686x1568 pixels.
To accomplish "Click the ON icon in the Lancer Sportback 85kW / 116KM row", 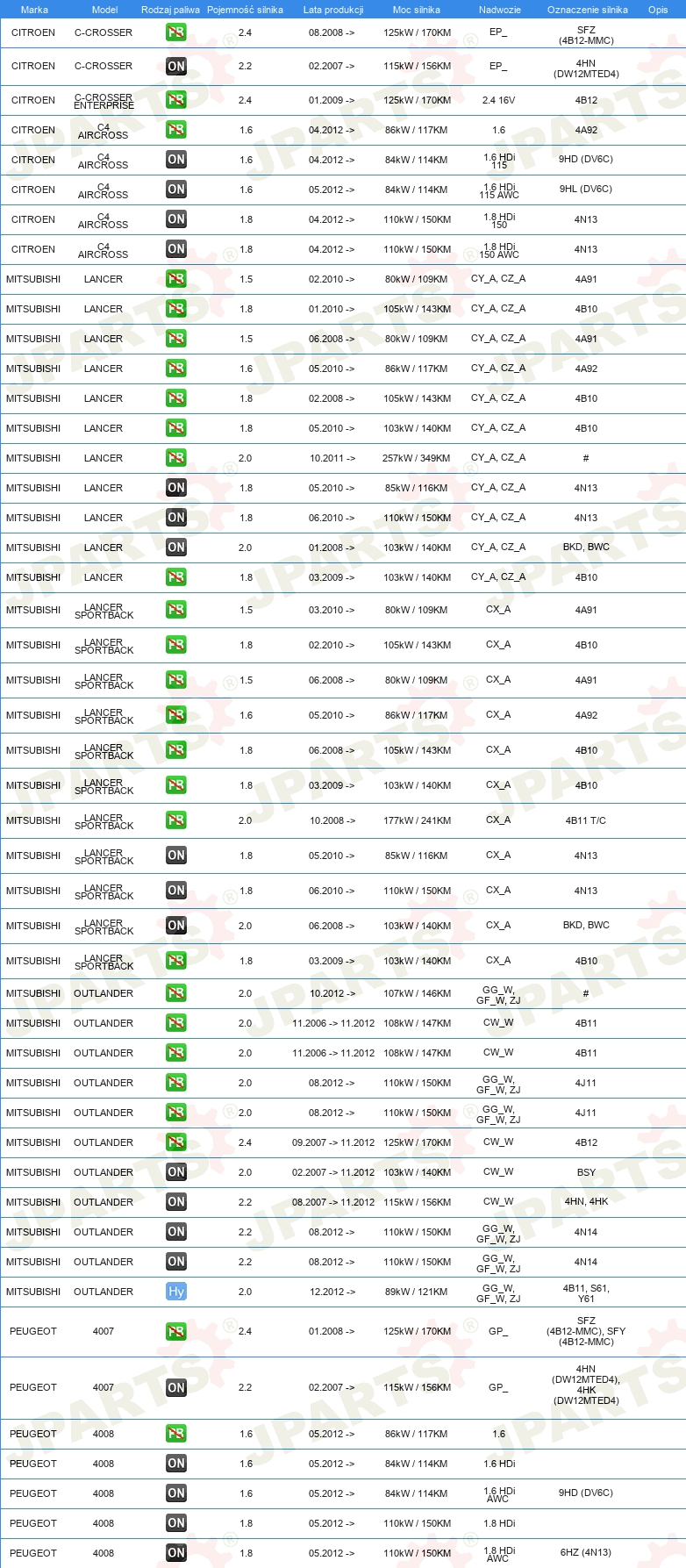I will click(176, 856).
